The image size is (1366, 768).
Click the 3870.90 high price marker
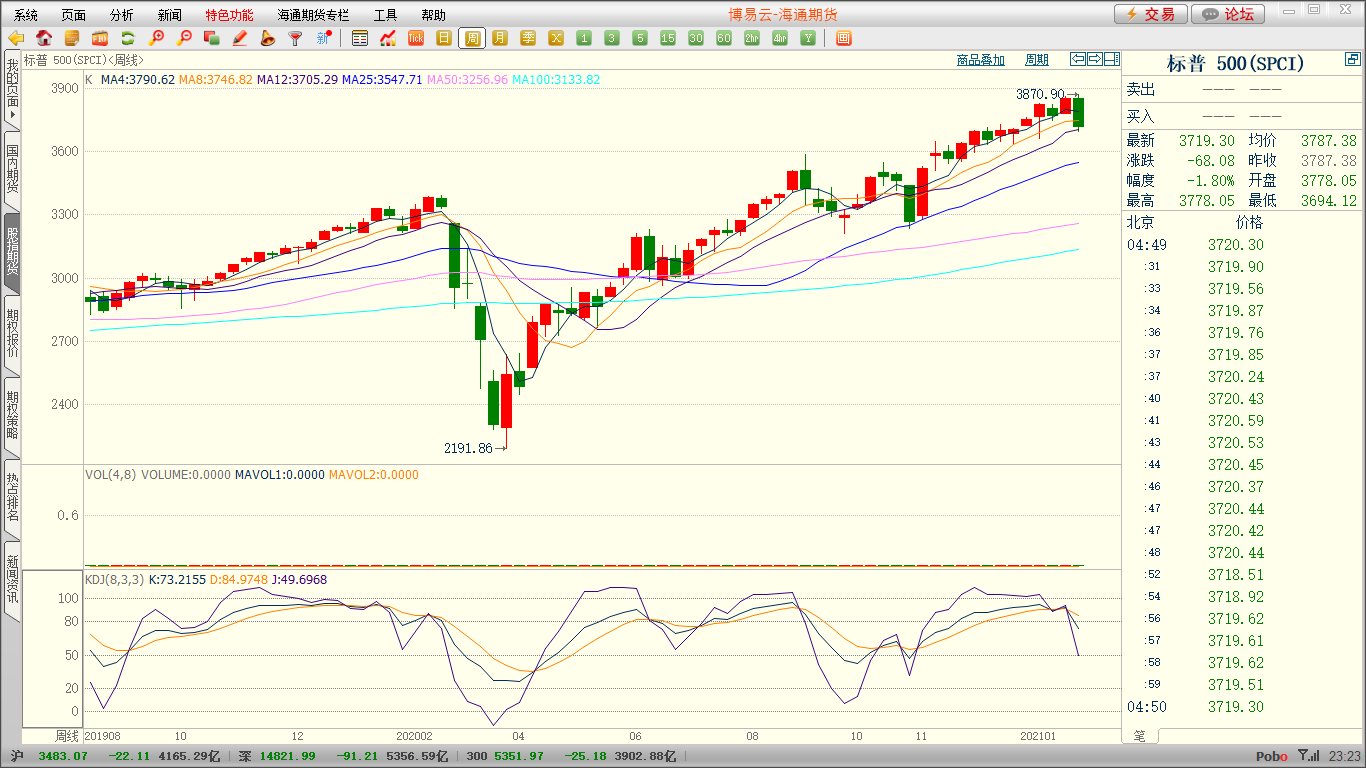coord(1047,94)
